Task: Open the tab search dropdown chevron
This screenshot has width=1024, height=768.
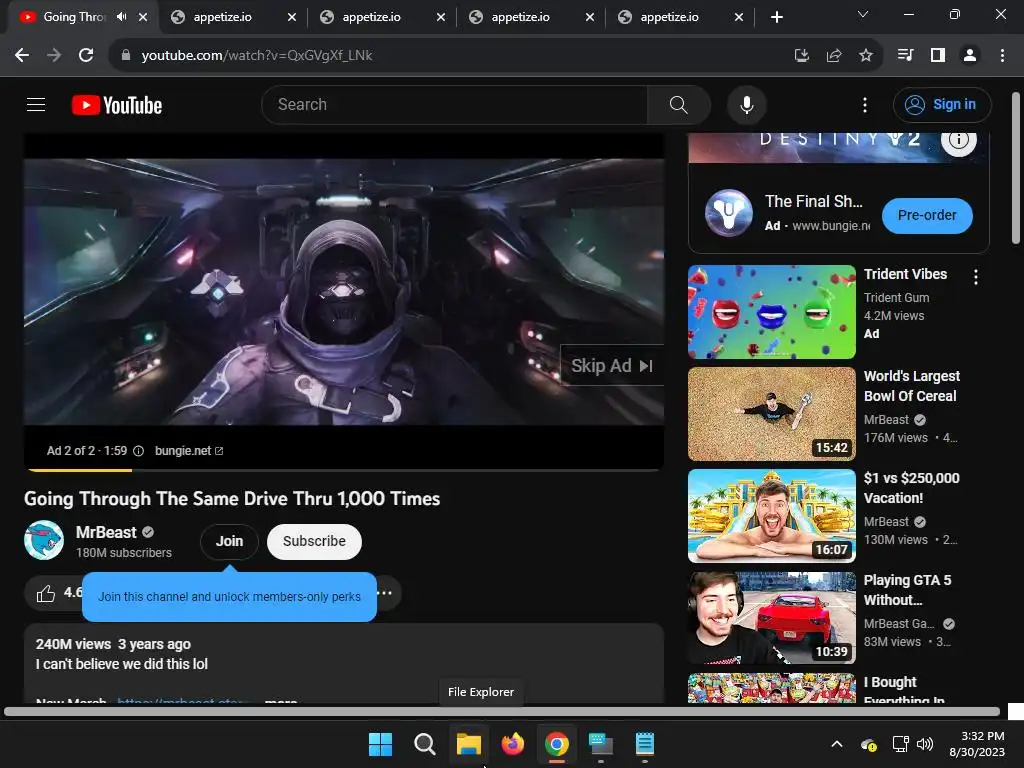Action: coord(863,14)
